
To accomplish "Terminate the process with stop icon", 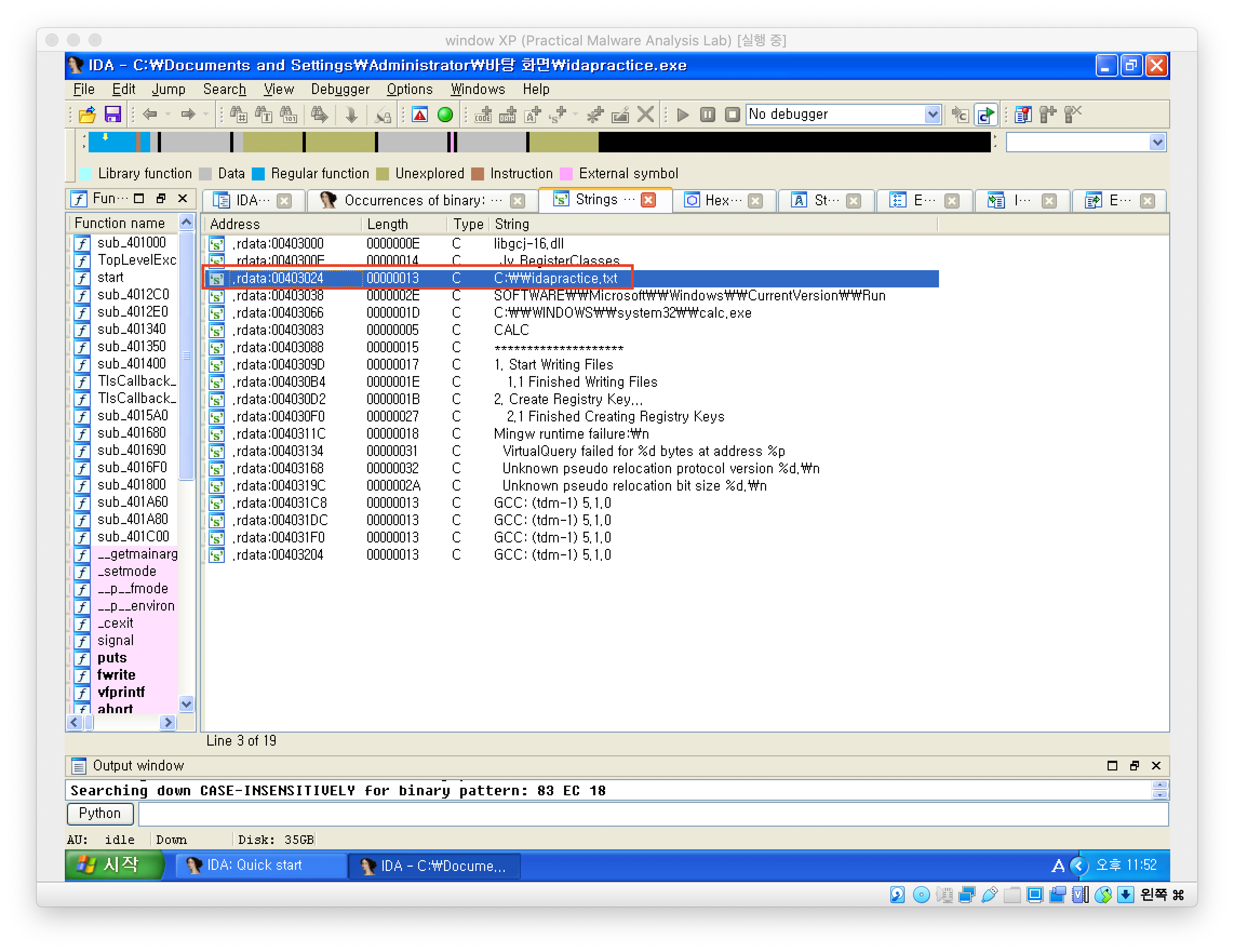I will pyautogui.click(x=732, y=115).
